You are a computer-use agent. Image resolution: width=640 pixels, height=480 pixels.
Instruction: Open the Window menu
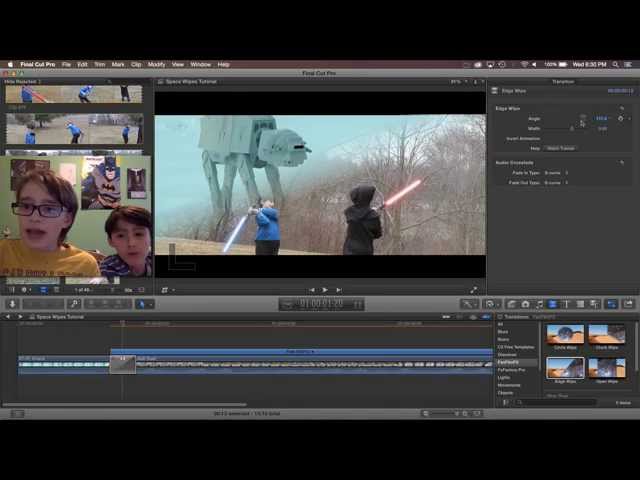201,64
